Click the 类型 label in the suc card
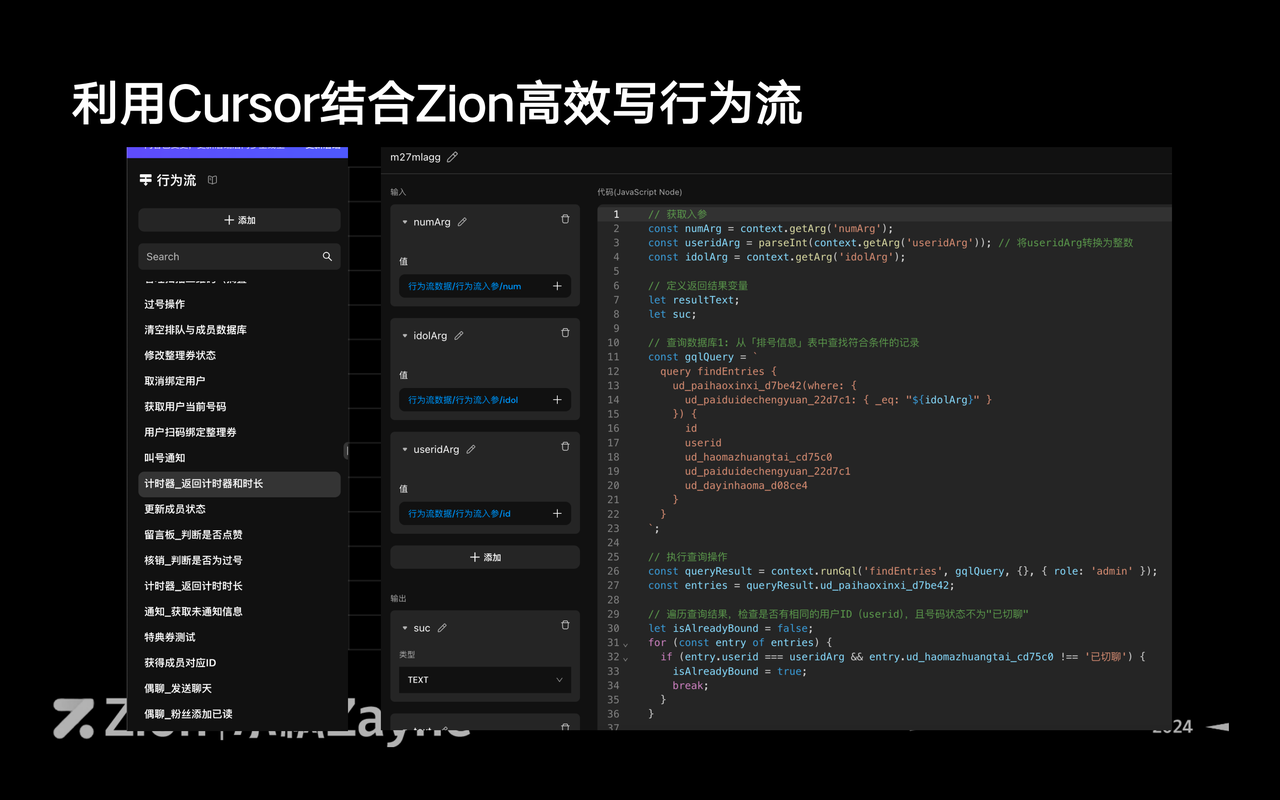 point(407,655)
